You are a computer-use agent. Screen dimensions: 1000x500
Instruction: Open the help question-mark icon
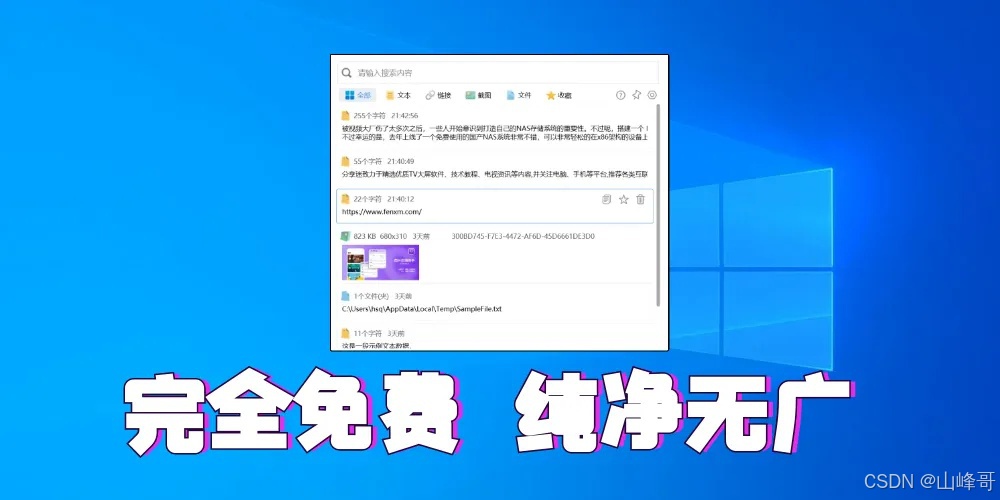click(x=621, y=95)
